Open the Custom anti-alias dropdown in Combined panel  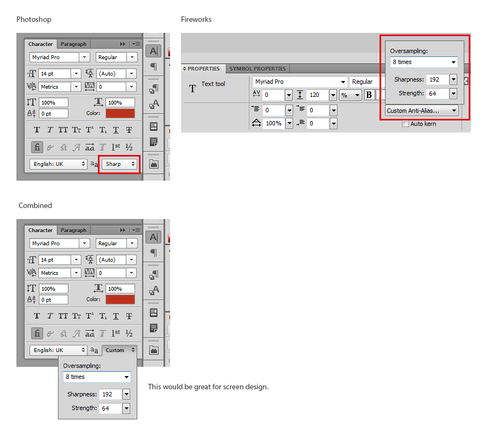click(119, 350)
